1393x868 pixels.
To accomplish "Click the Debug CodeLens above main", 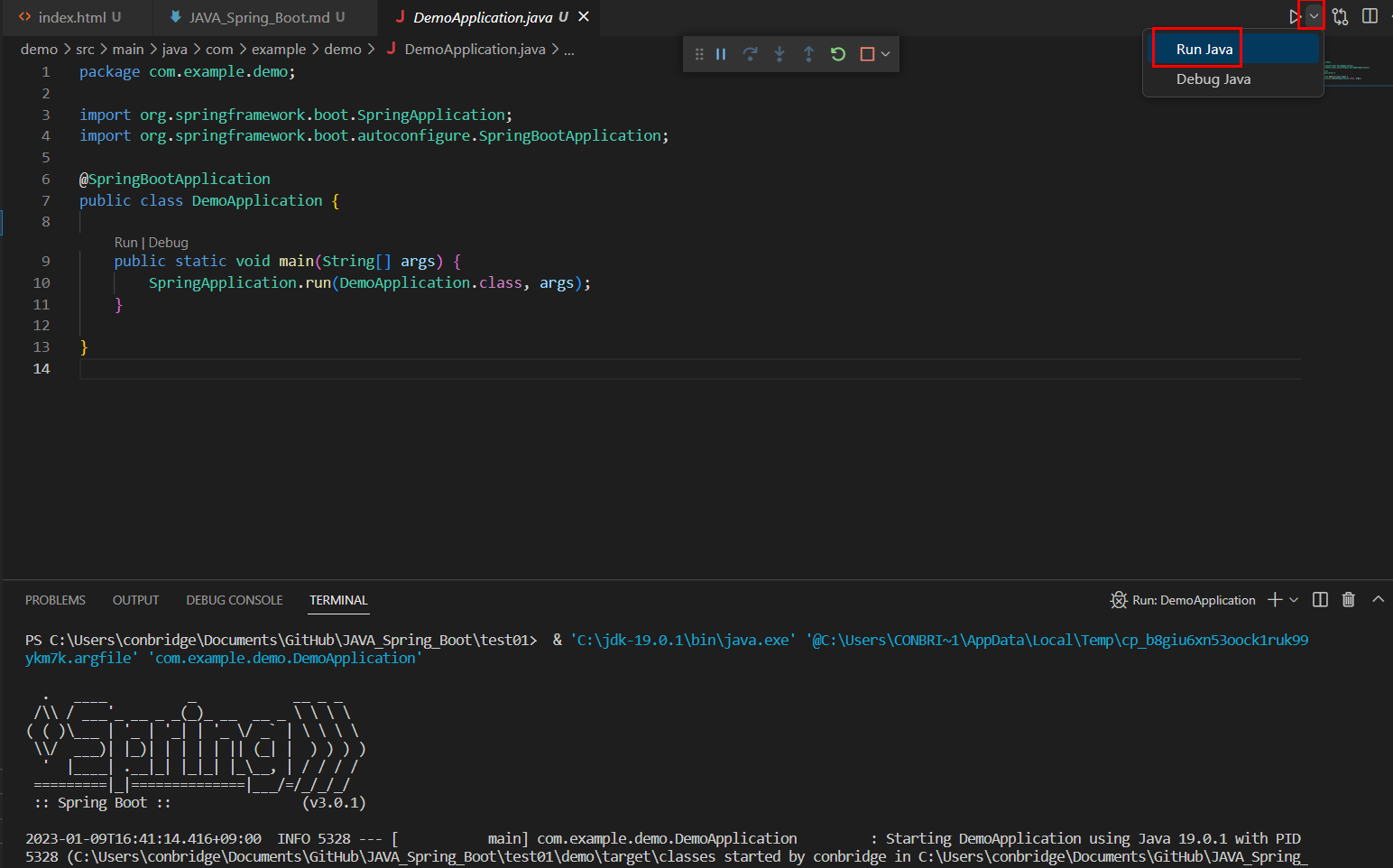I will (168, 243).
